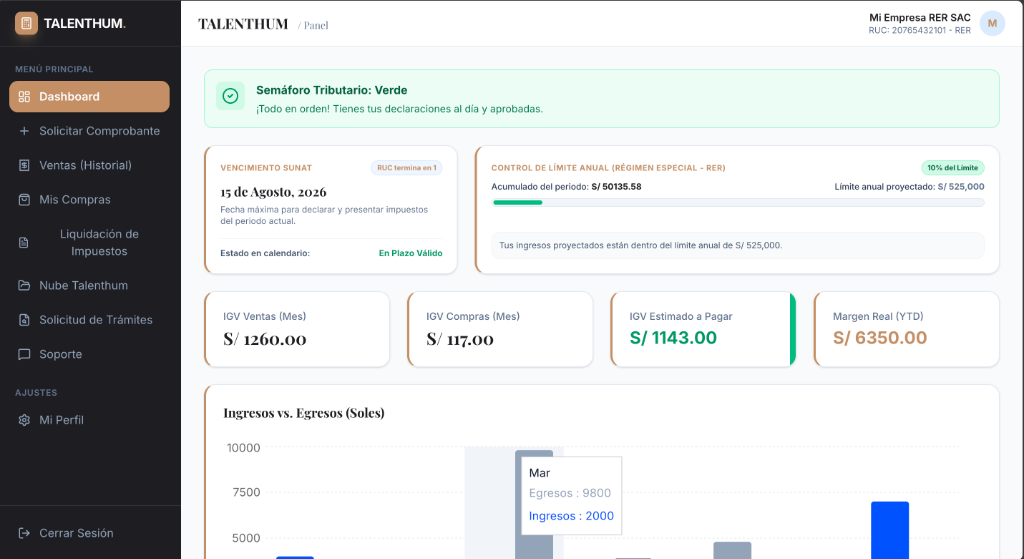Click the Talenthum logo icon in sidebar
Screen dimensions: 1024x559
[x=26, y=24]
